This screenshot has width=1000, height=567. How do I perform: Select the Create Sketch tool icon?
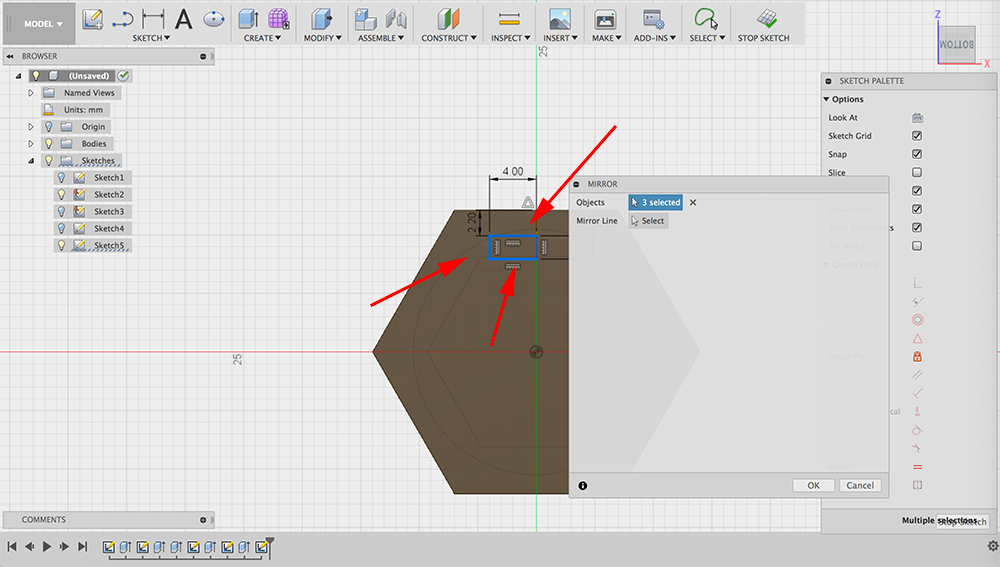click(x=92, y=19)
